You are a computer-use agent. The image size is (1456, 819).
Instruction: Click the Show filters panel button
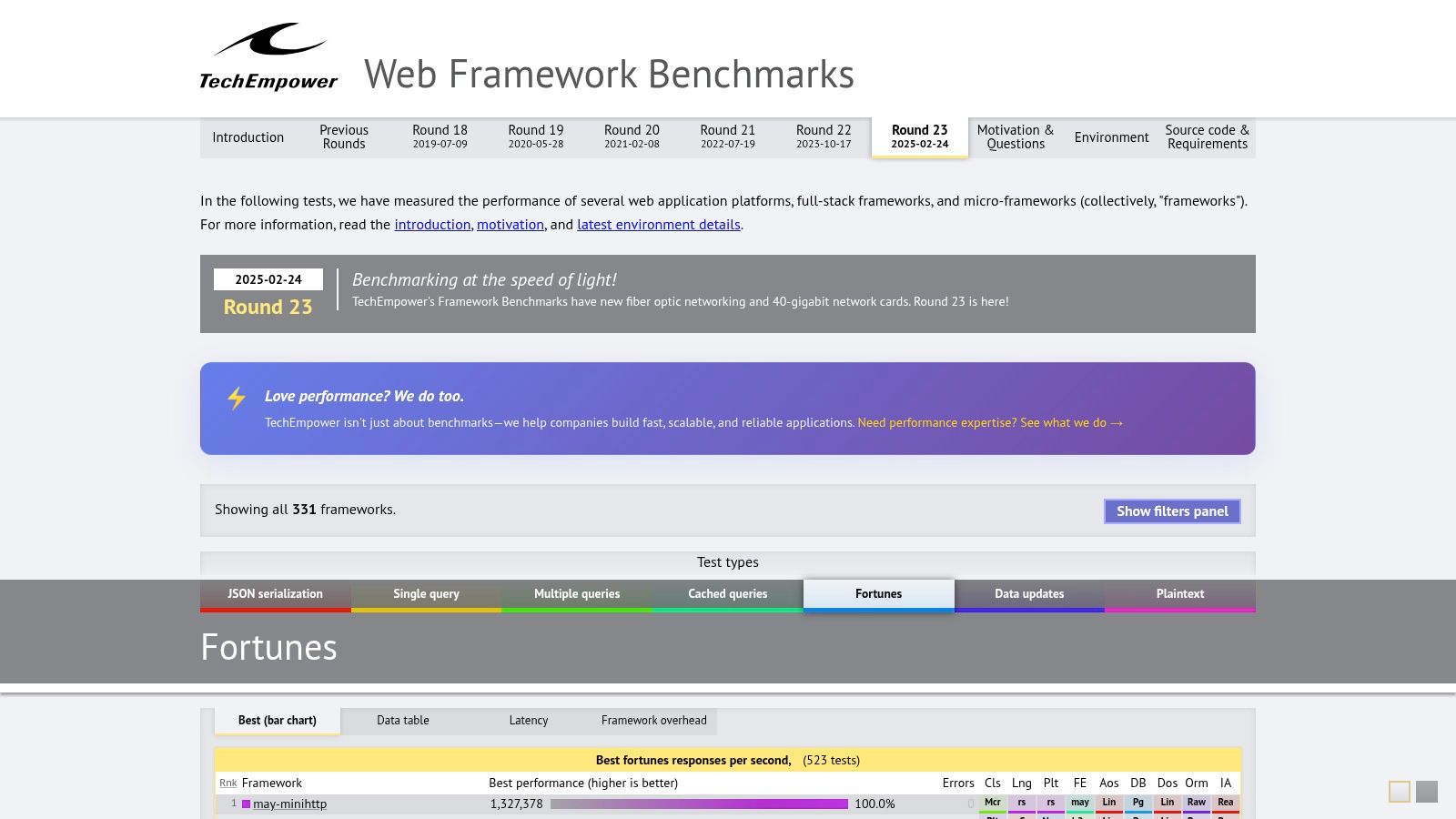1172,511
